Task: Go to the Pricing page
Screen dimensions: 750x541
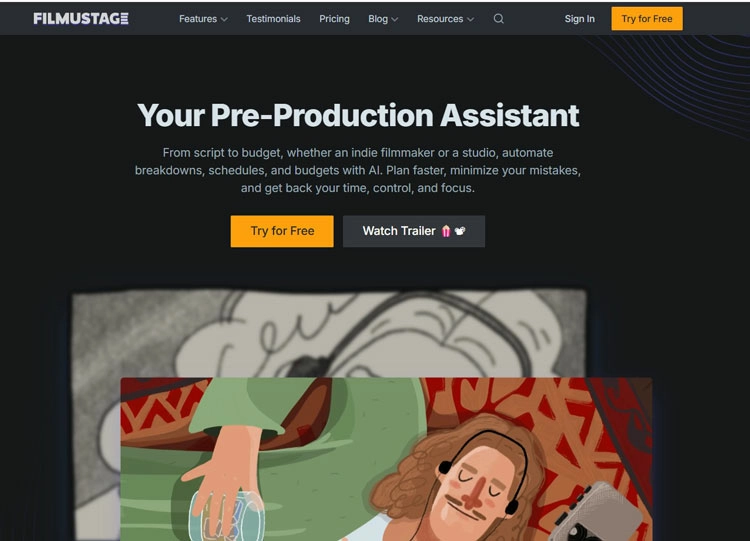Action: pos(334,19)
